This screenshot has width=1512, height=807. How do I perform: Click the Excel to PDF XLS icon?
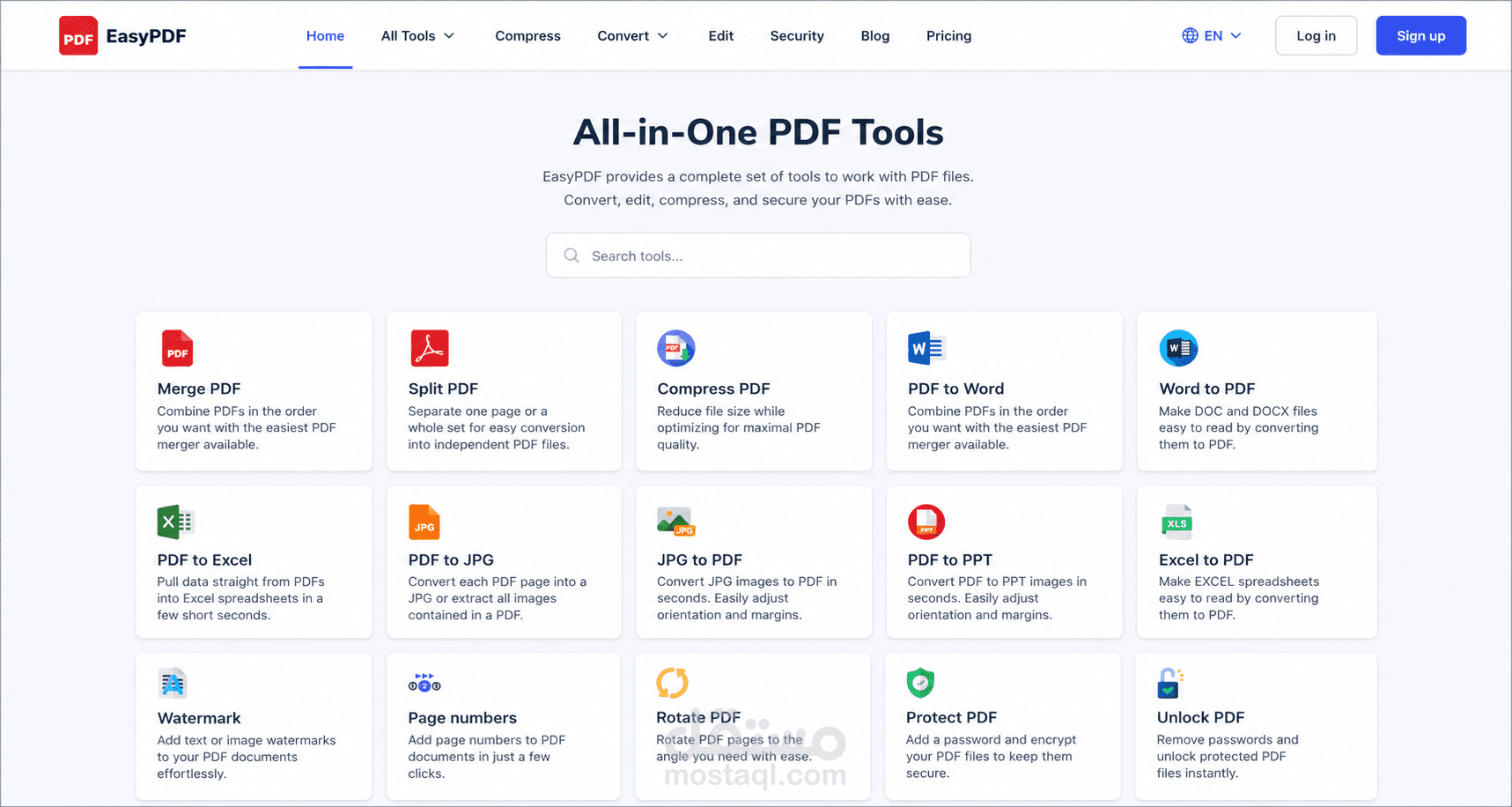tap(1176, 522)
